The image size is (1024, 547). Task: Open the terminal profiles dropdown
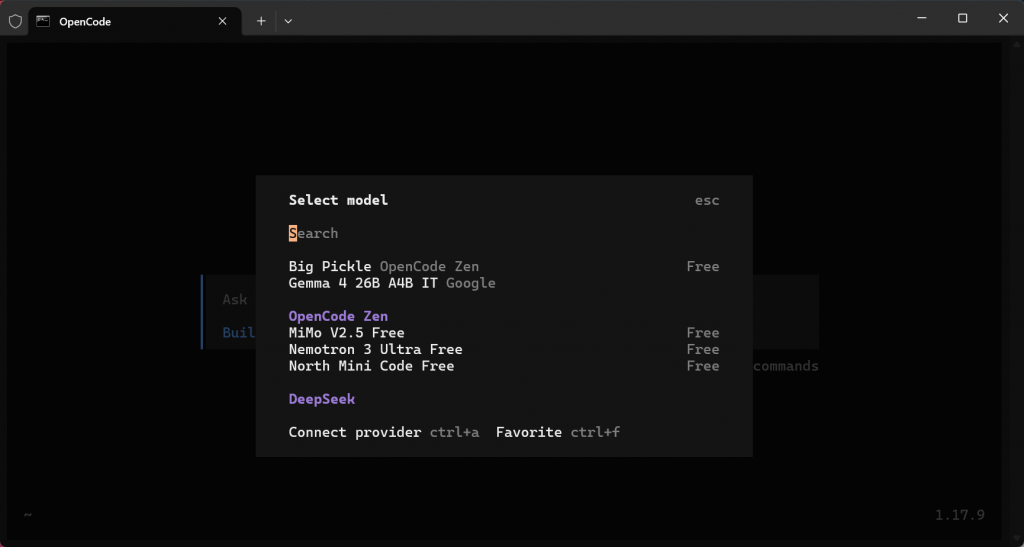[288, 22]
